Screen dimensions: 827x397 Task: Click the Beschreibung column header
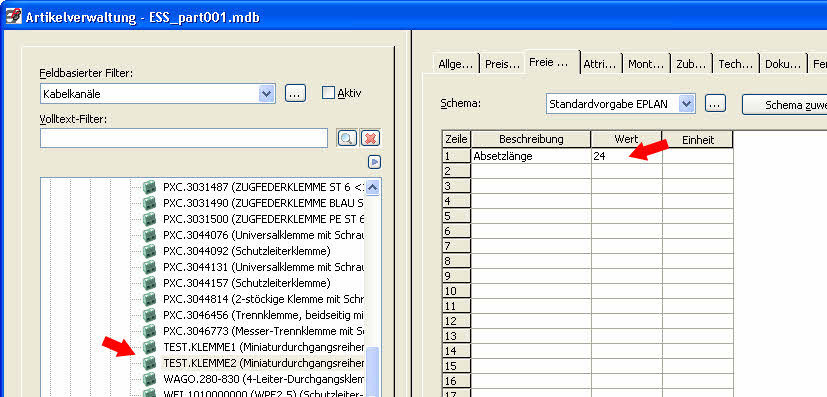[x=531, y=139]
